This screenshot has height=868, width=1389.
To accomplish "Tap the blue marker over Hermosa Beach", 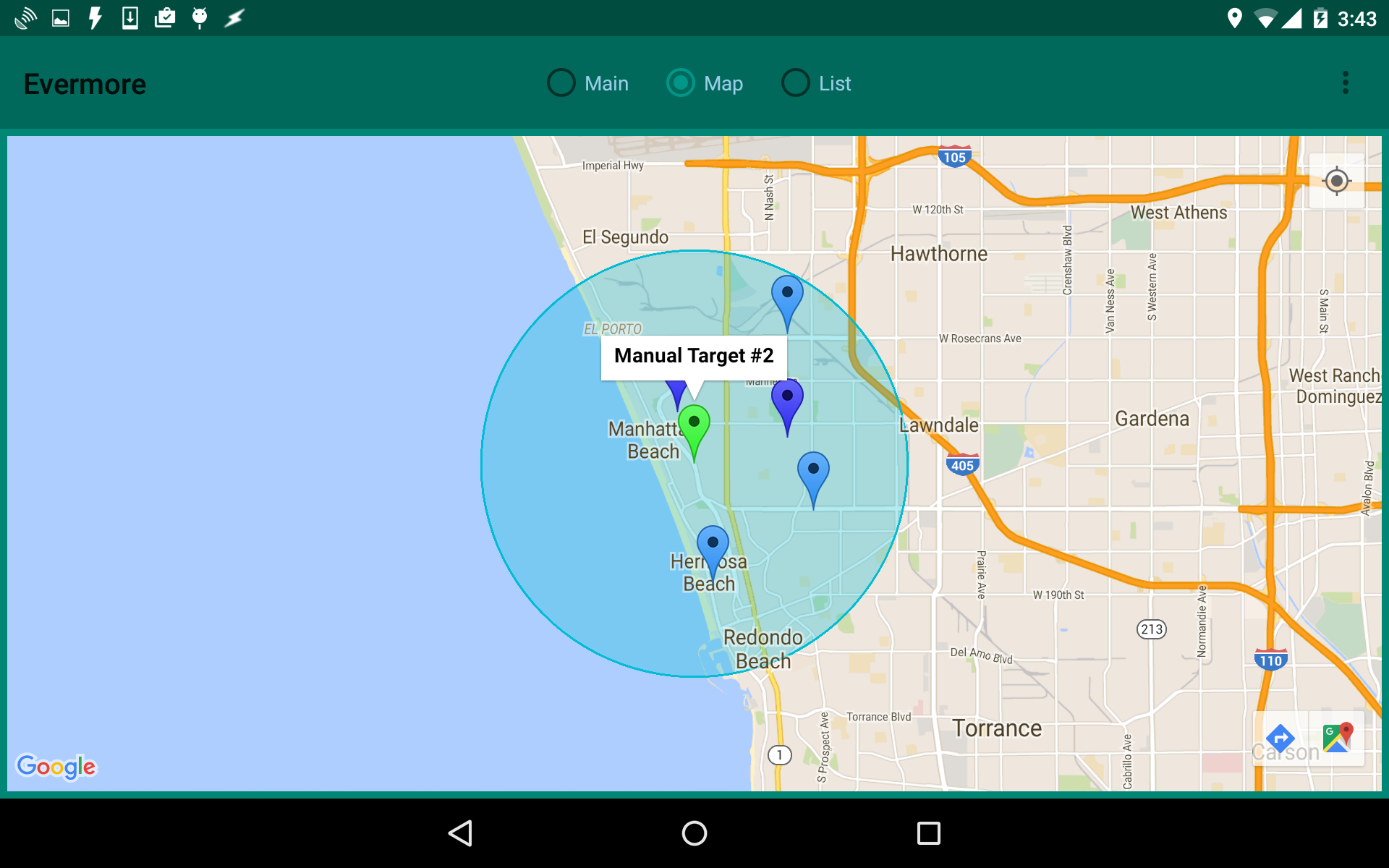I will pos(713,548).
